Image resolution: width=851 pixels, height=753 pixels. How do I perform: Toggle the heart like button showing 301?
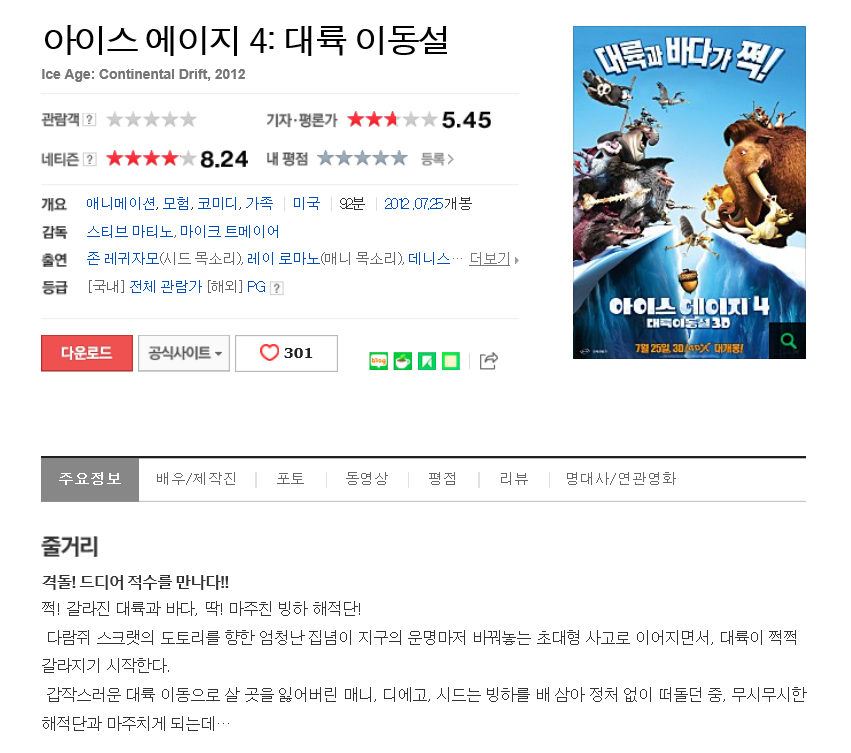[x=286, y=353]
